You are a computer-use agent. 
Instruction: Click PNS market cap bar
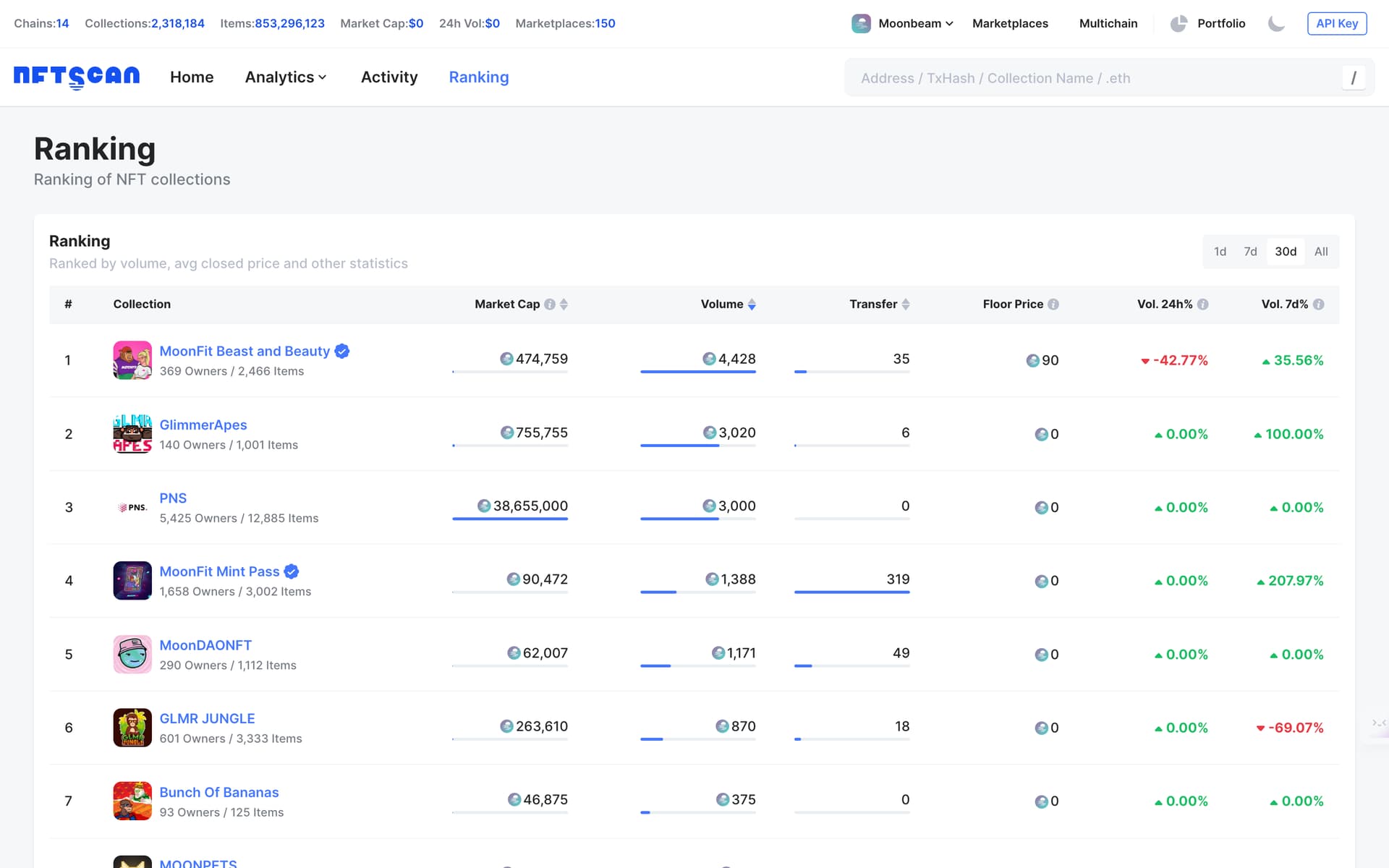[510, 519]
